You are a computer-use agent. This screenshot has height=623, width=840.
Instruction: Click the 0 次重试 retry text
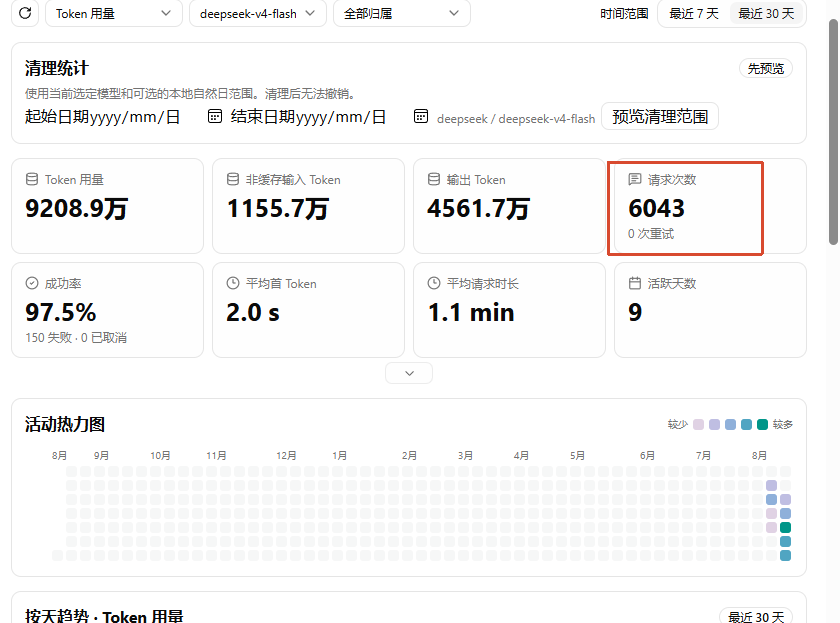(651, 234)
